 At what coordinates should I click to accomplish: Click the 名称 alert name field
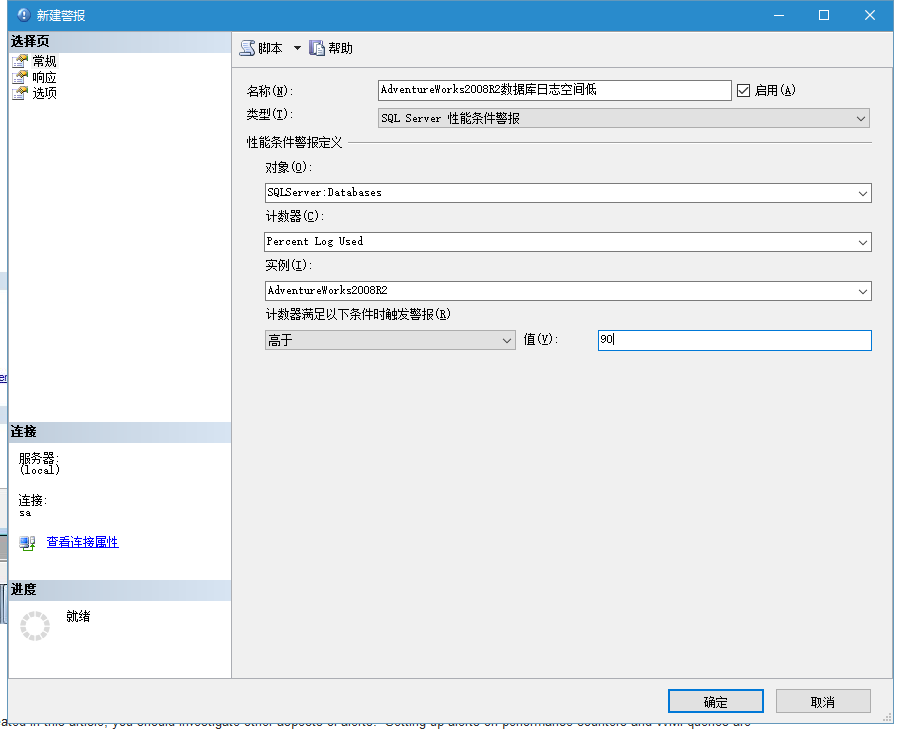coord(555,90)
